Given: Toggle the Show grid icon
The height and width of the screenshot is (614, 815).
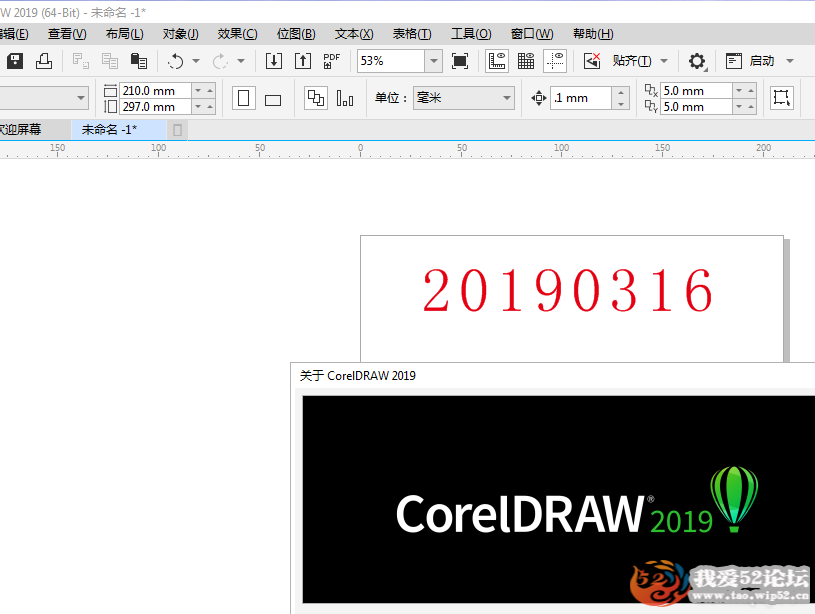Looking at the screenshot, I should pos(526,61).
